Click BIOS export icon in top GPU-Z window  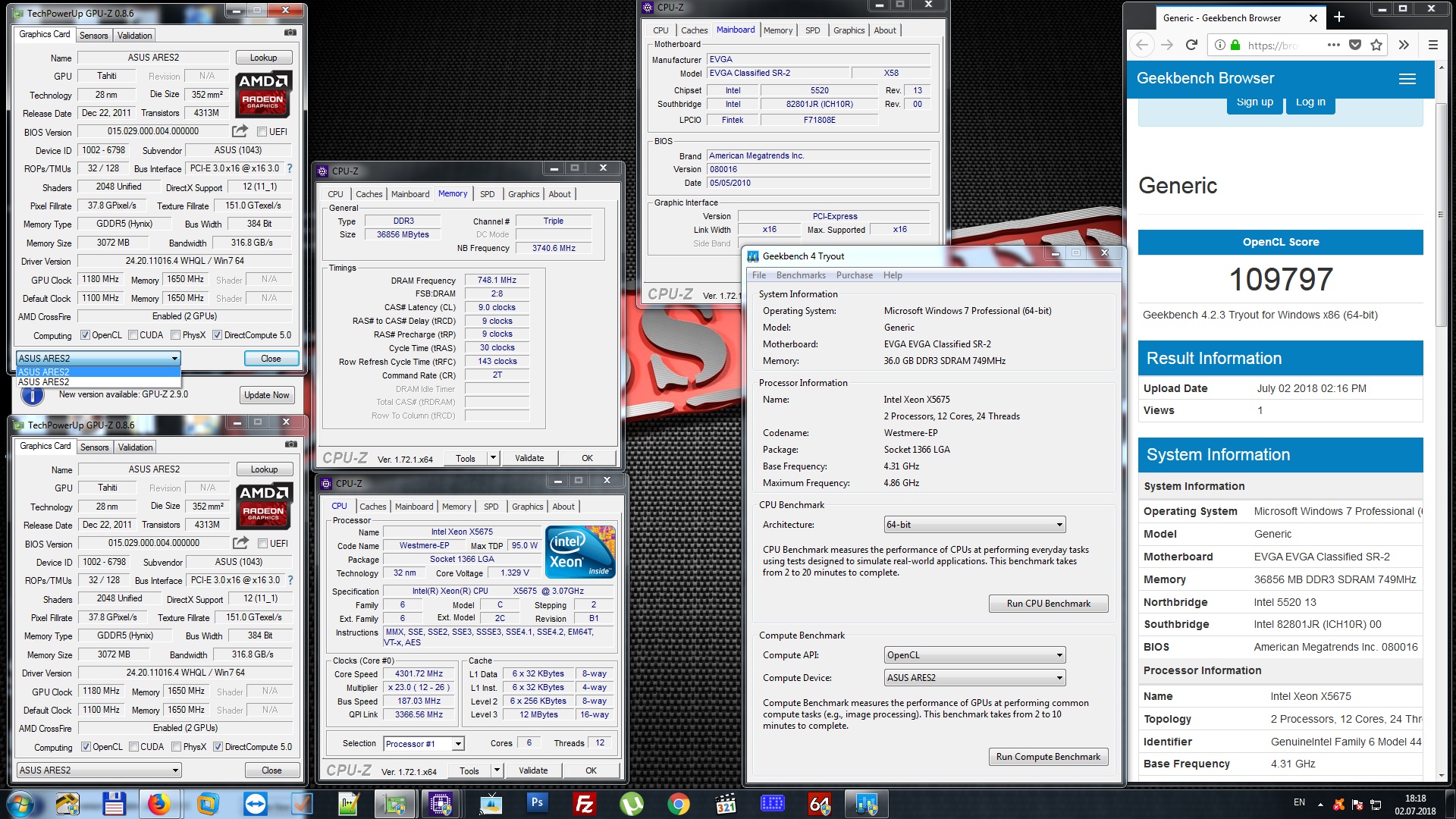(240, 131)
